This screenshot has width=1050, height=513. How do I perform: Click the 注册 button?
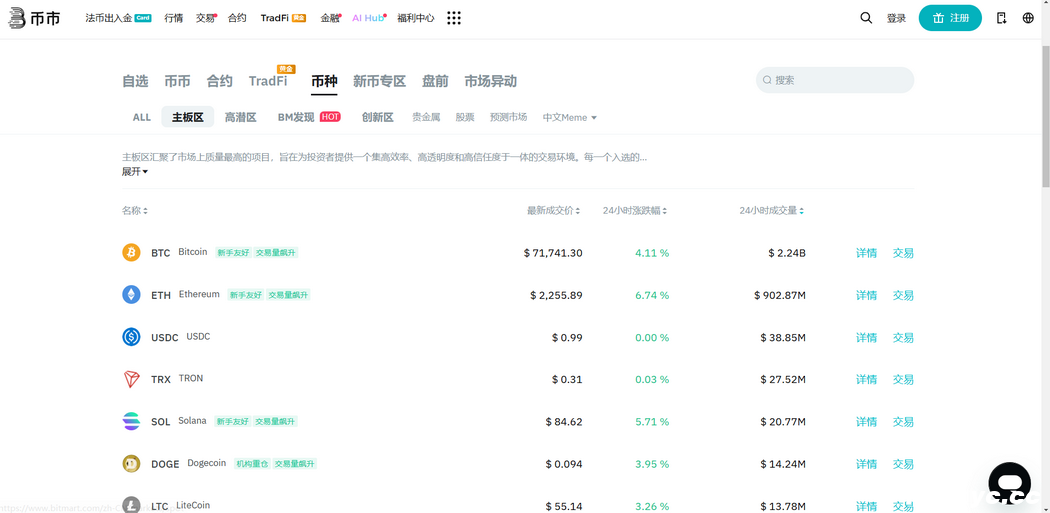click(x=950, y=18)
